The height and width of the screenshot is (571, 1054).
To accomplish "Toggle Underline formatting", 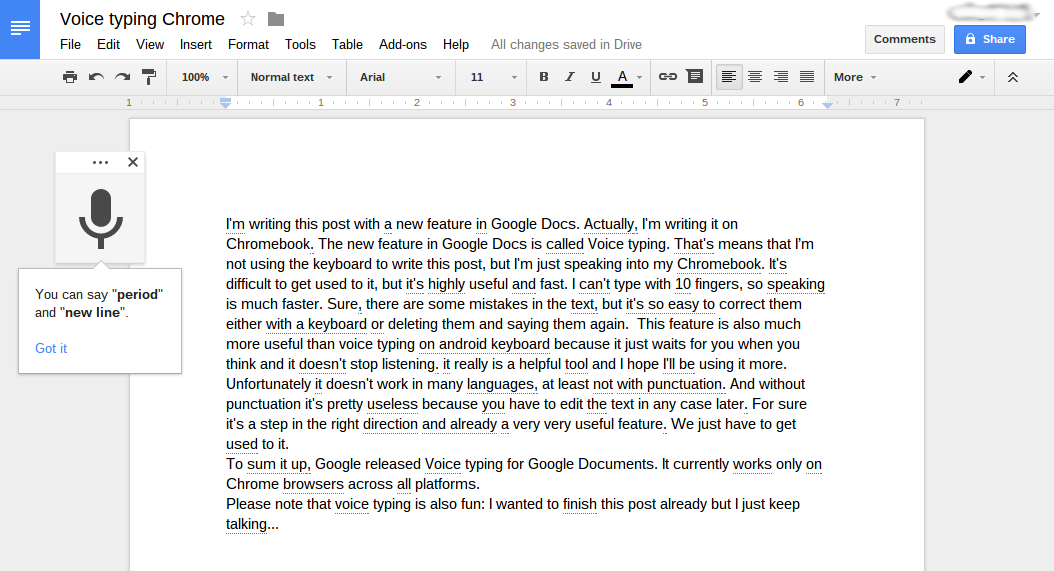I will pyautogui.click(x=596, y=77).
